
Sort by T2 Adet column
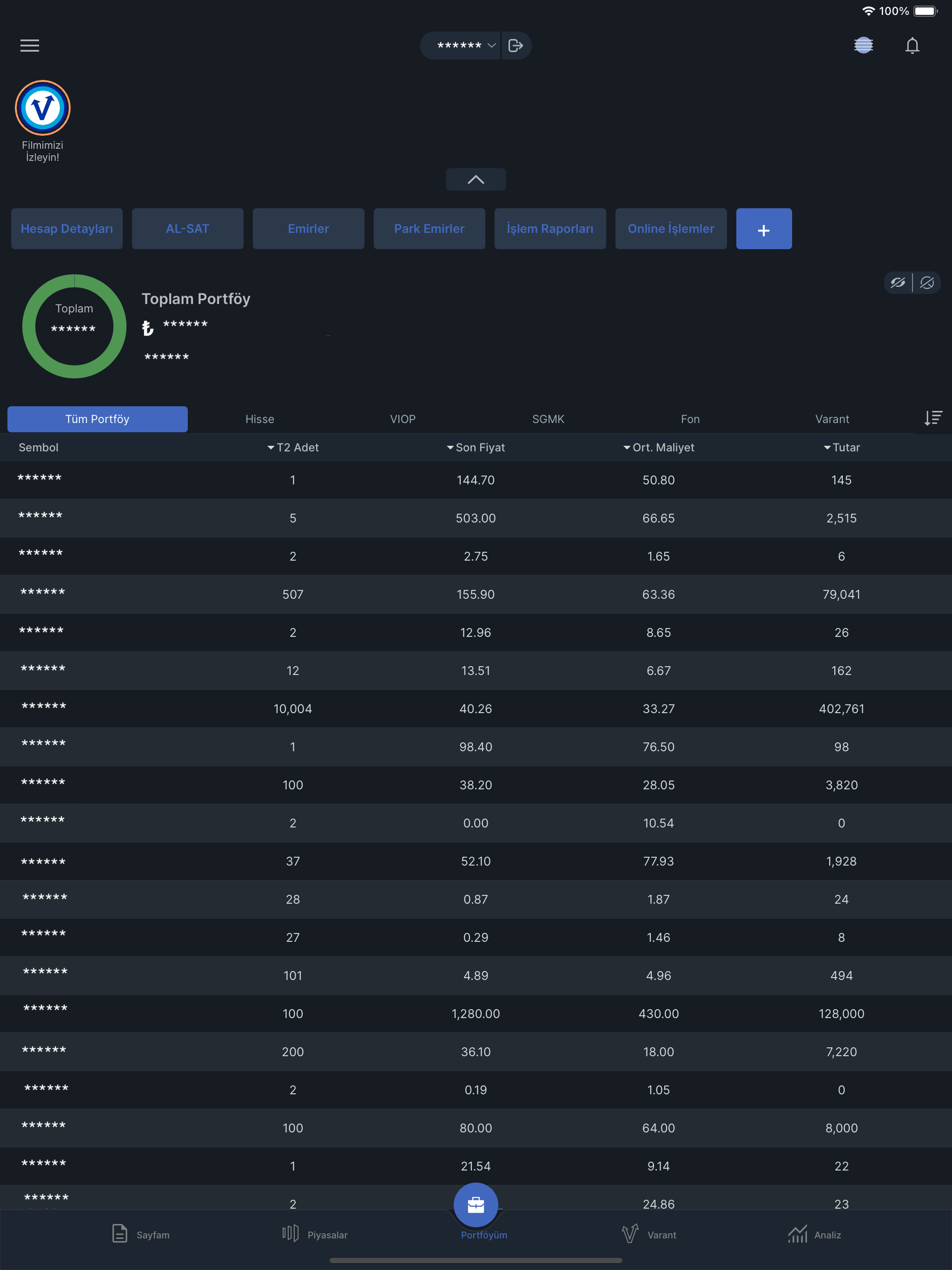click(x=293, y=448)
